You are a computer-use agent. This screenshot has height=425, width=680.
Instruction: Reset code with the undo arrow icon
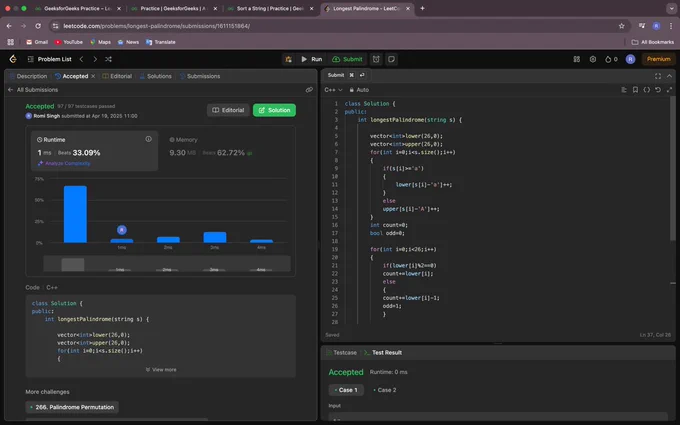click(658, 90)
